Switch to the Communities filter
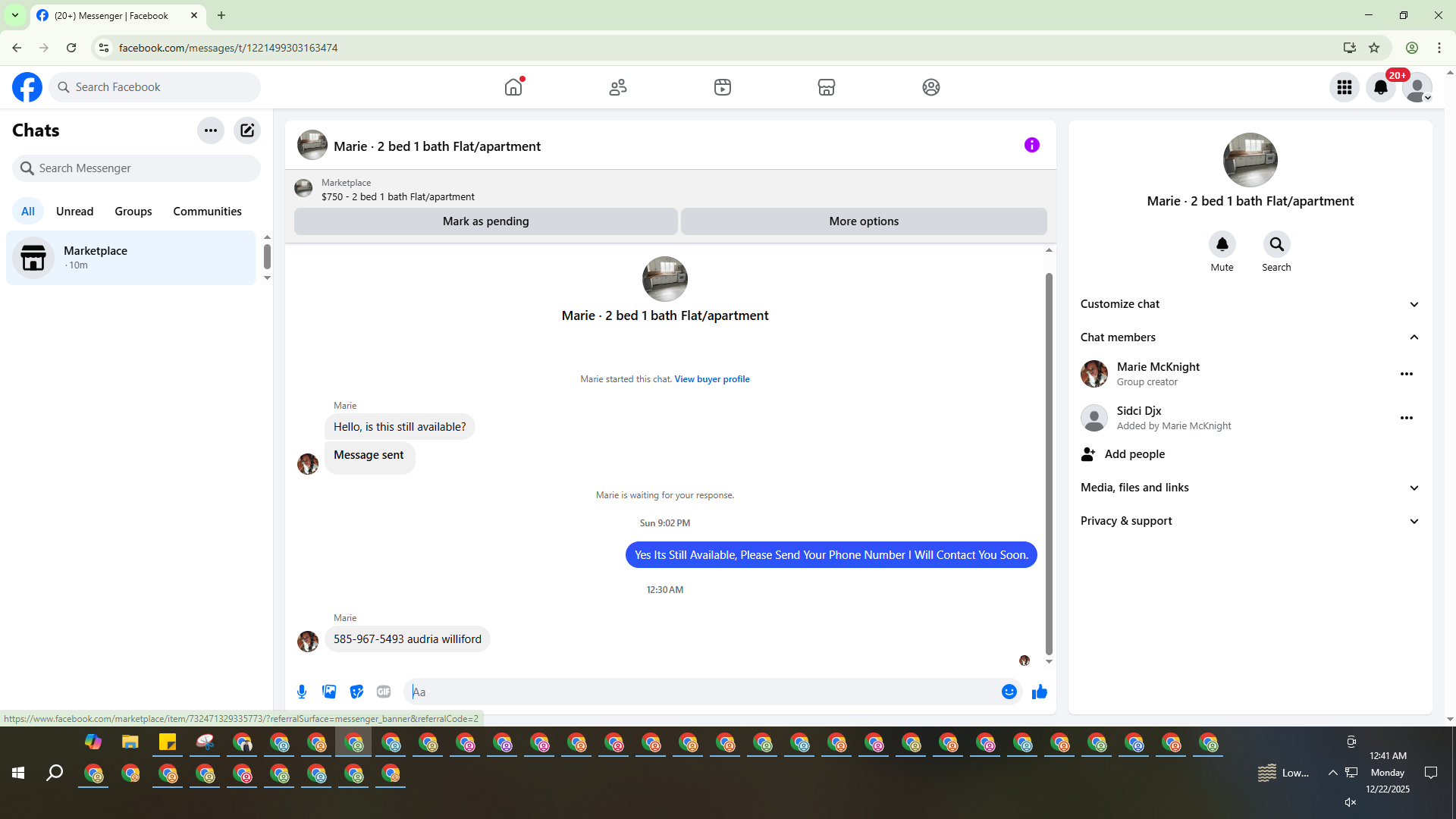 click(x=207, y=212)
